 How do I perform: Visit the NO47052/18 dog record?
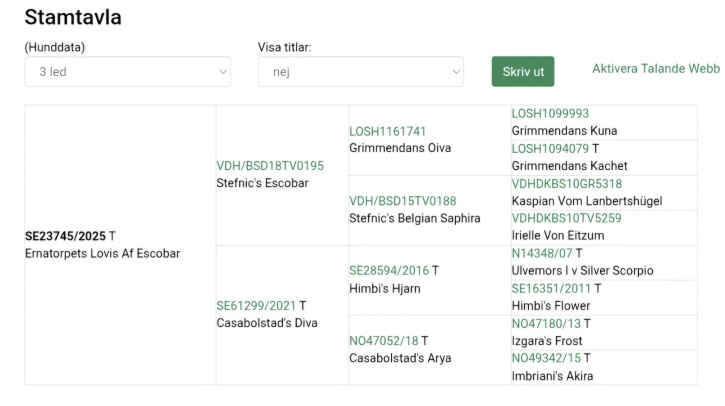coord(385,341)
